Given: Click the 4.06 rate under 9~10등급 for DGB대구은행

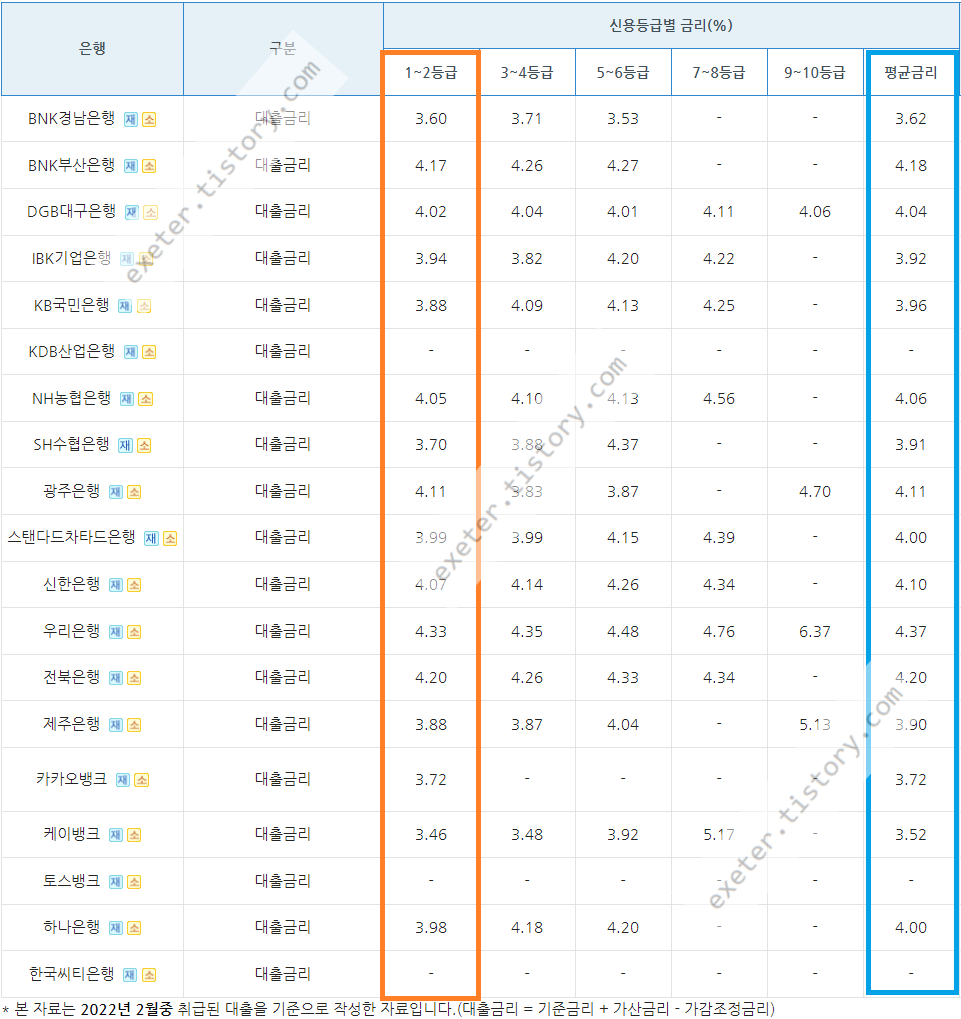Looking at the screenshot, I should (x=815, y=212).
